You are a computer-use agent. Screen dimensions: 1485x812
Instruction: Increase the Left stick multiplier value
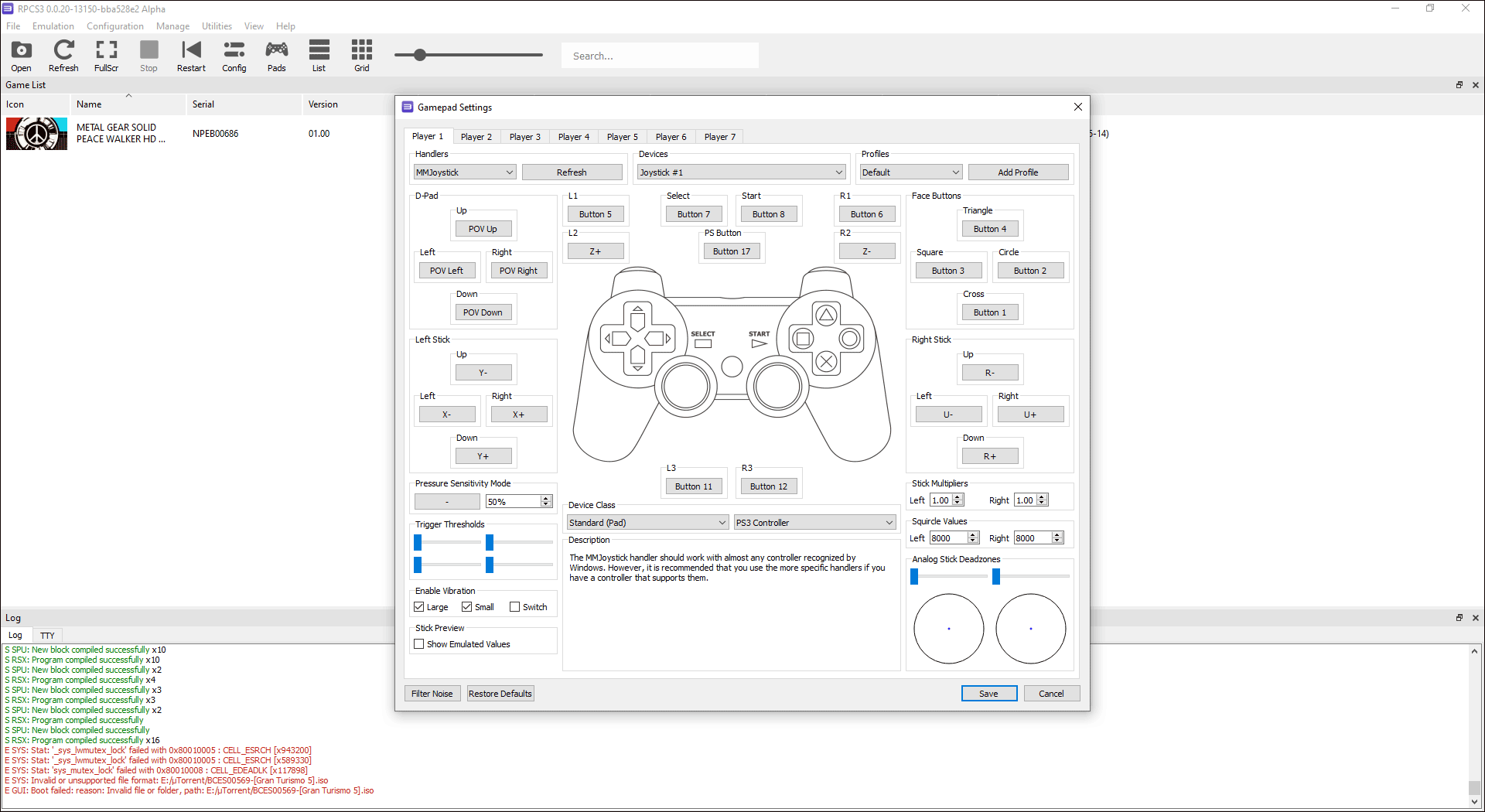coord(958,497)
